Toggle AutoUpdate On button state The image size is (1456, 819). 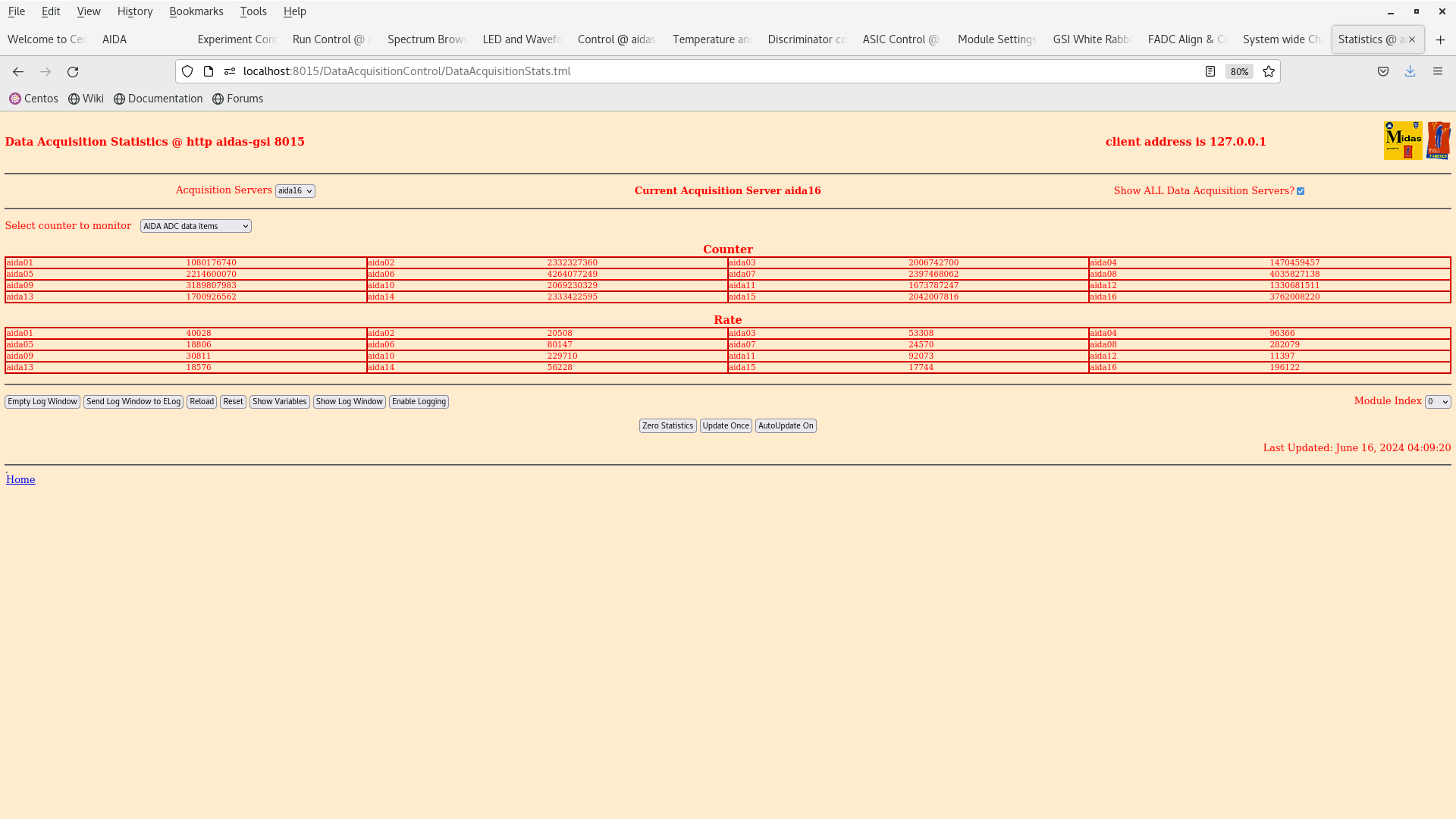[x=786, y=425]
